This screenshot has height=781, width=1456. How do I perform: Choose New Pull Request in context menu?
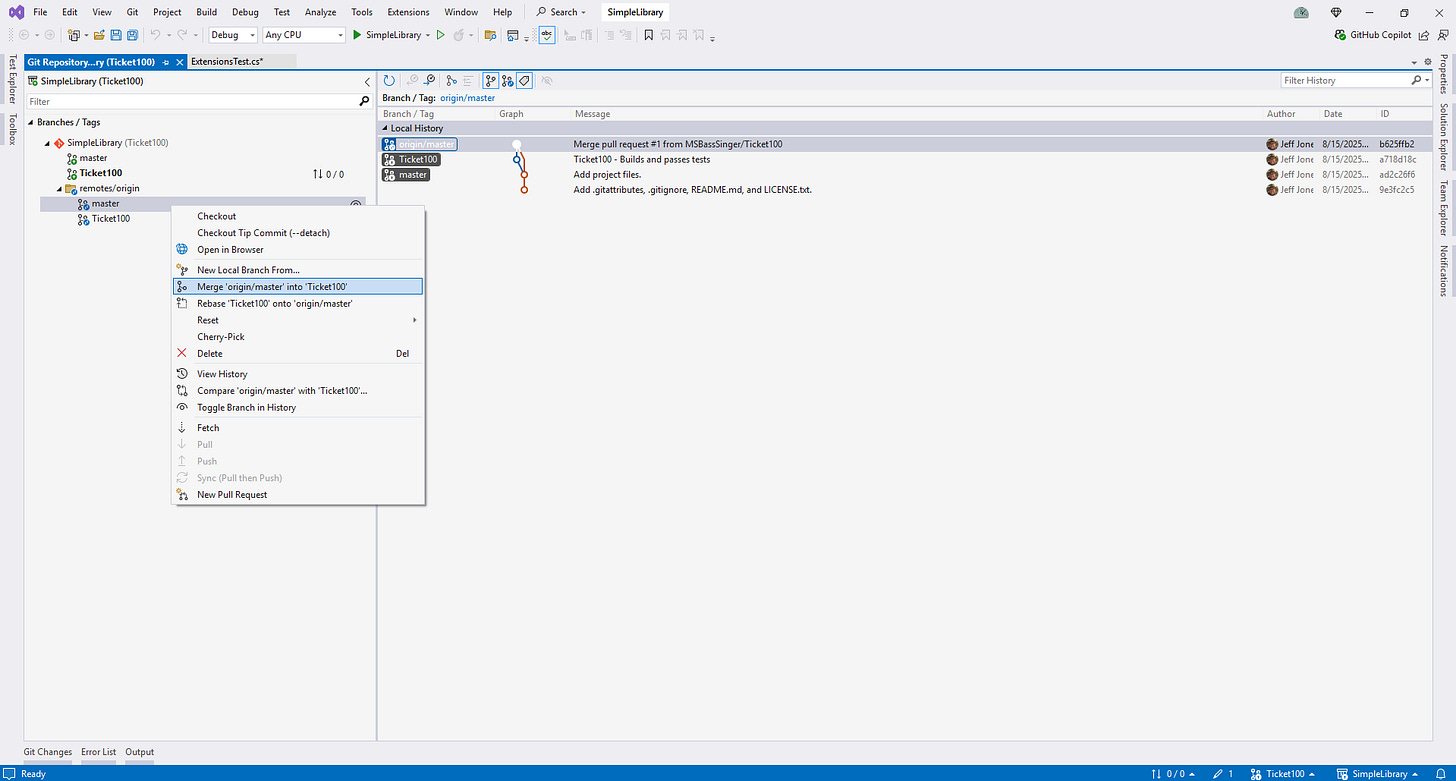point(298,495)
